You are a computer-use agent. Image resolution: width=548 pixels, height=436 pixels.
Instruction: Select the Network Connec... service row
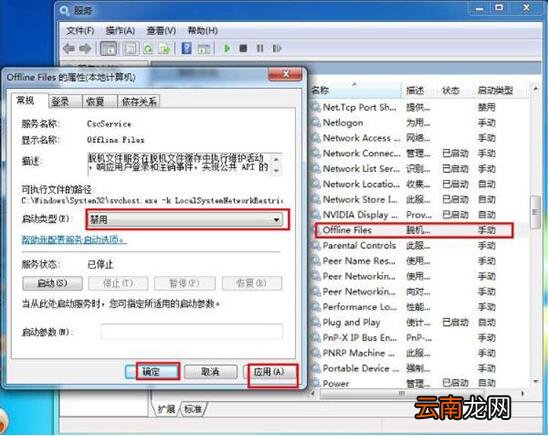(419, 153)
